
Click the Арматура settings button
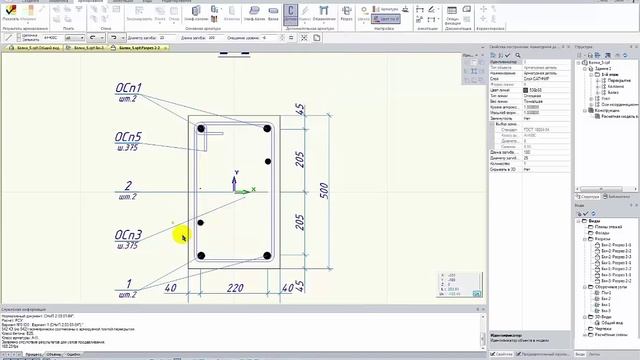click(x=385, y=9)
